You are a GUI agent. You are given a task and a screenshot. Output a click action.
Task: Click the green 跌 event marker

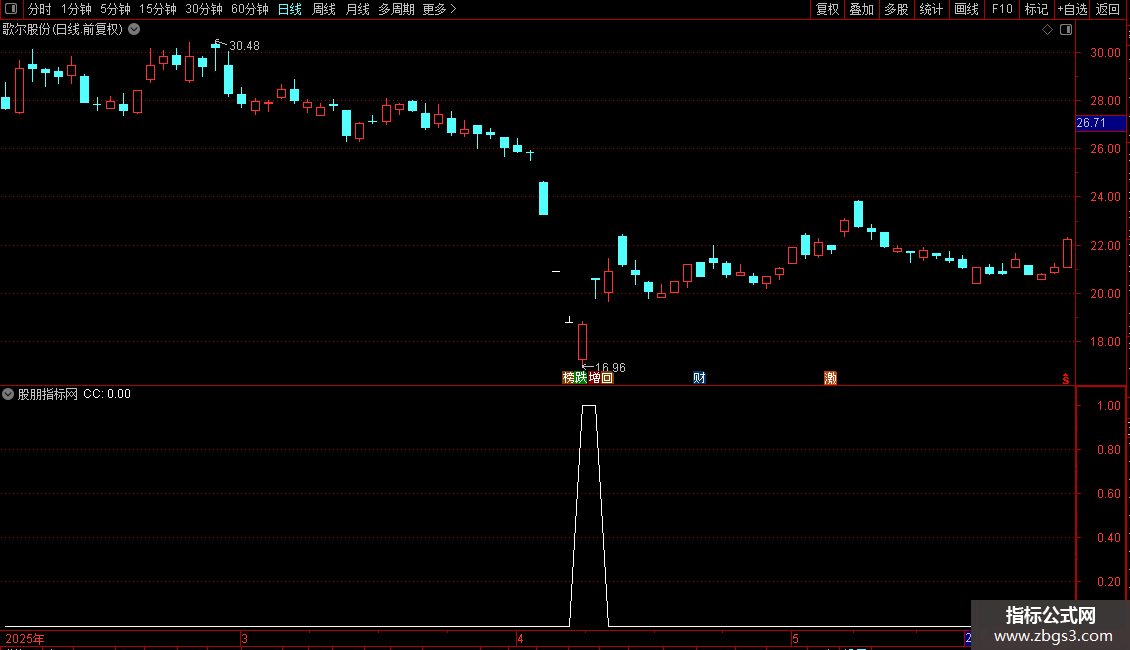click(581, 378)
